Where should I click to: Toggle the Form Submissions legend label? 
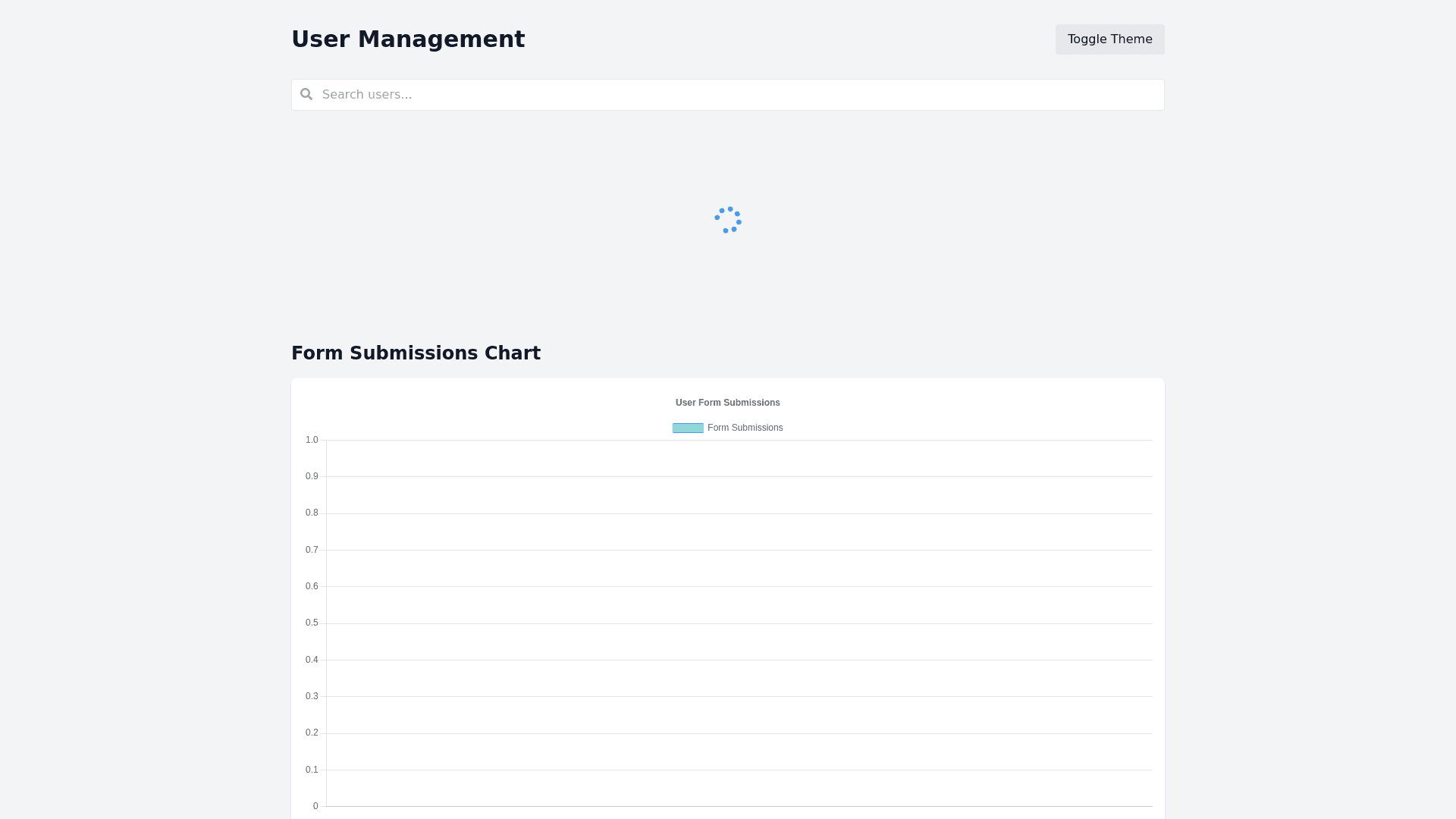point(745,428)
